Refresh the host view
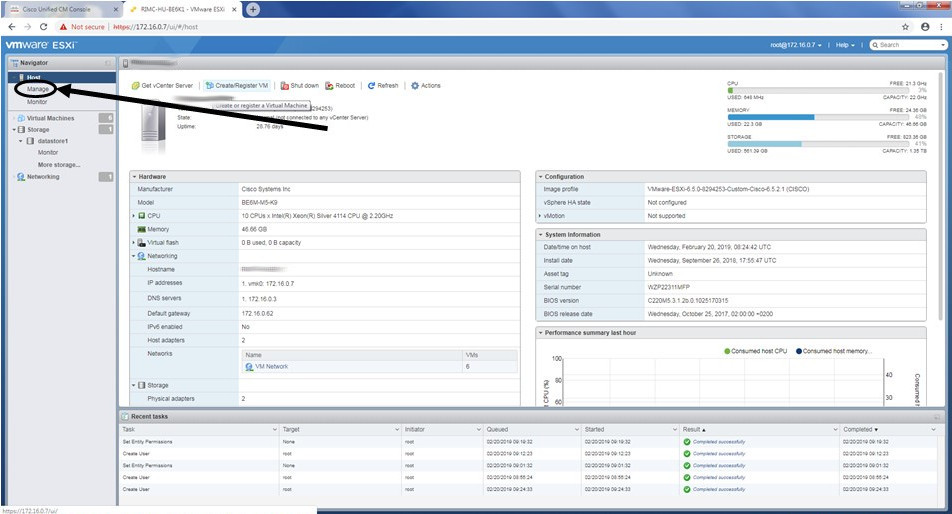The image size is (952, 514). pos(382,86)
